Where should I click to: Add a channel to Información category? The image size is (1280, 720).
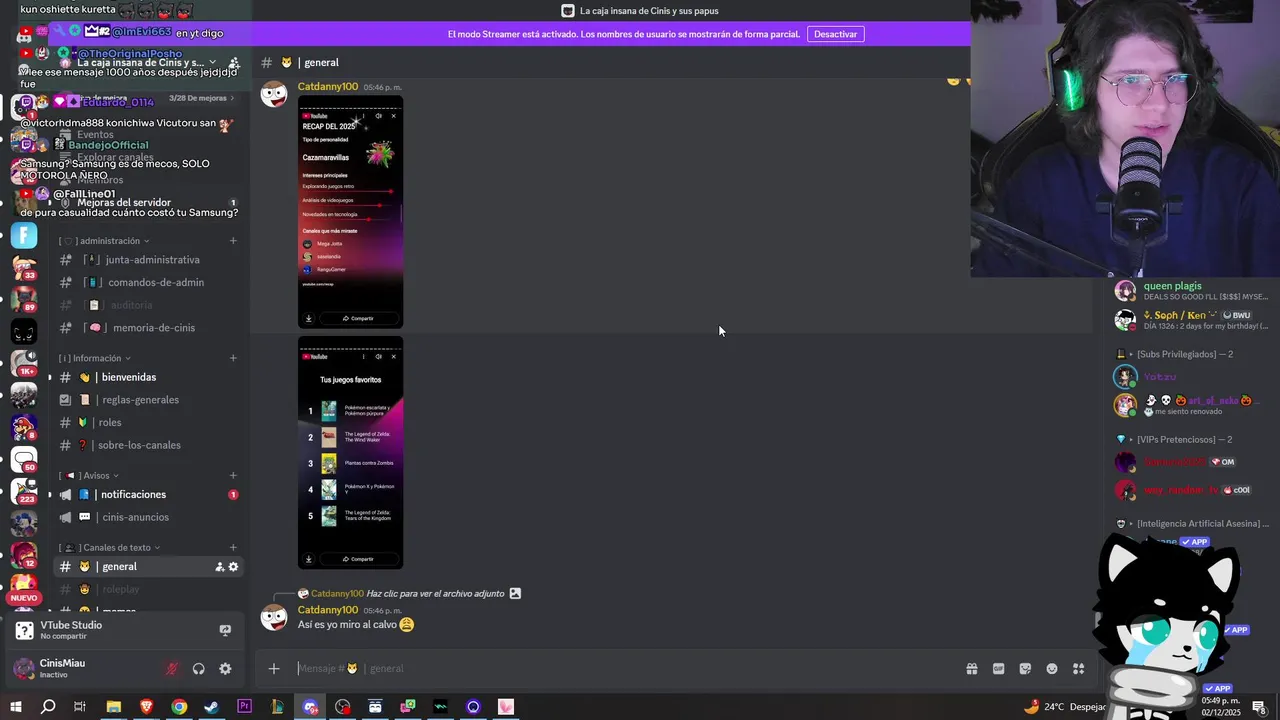pos(233,358)
